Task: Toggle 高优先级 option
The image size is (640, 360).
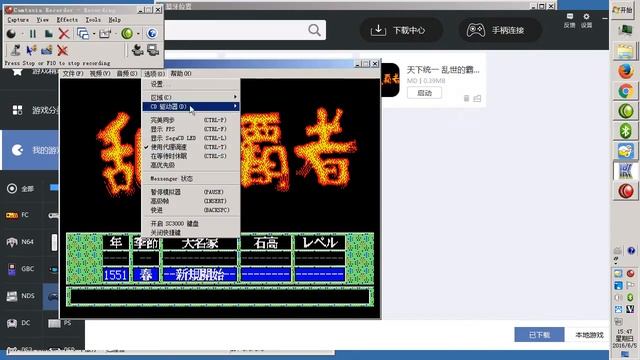Action: pyautogui.click(x=191, y=165)
